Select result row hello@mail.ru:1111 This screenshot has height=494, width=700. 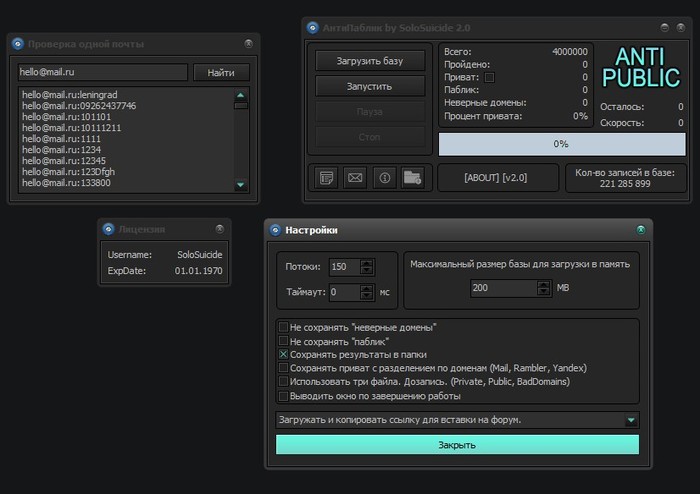point(62,139)
